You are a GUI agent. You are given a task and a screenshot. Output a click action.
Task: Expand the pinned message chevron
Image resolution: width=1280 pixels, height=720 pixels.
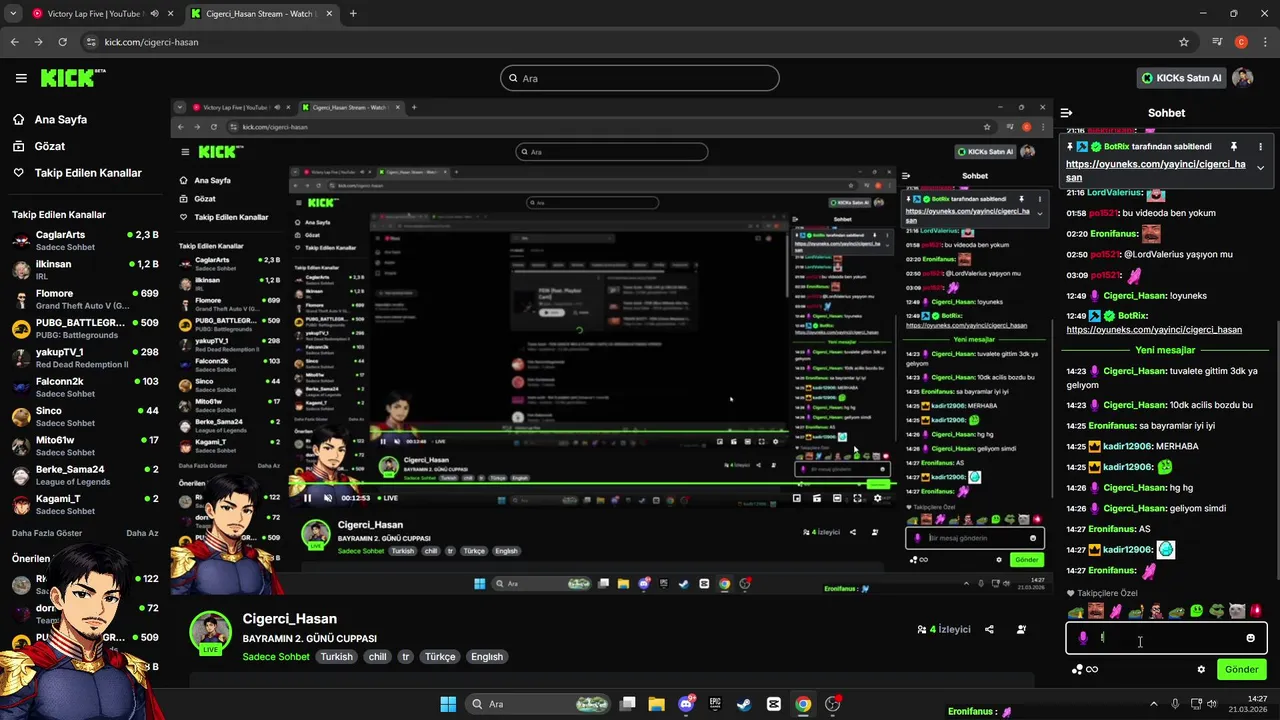tap(1260, 168)
